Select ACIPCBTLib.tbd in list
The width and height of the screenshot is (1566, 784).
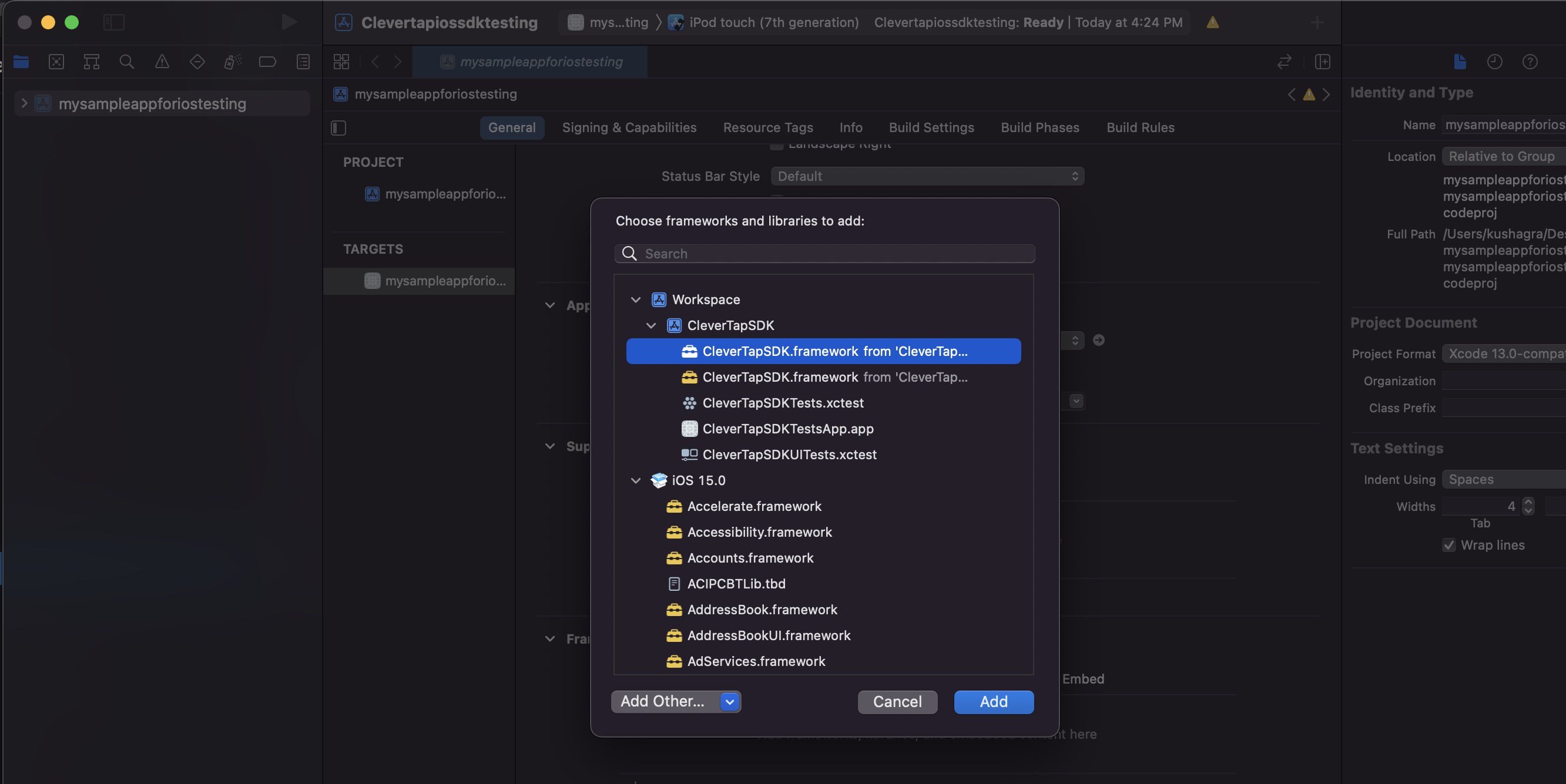[823, 584]
